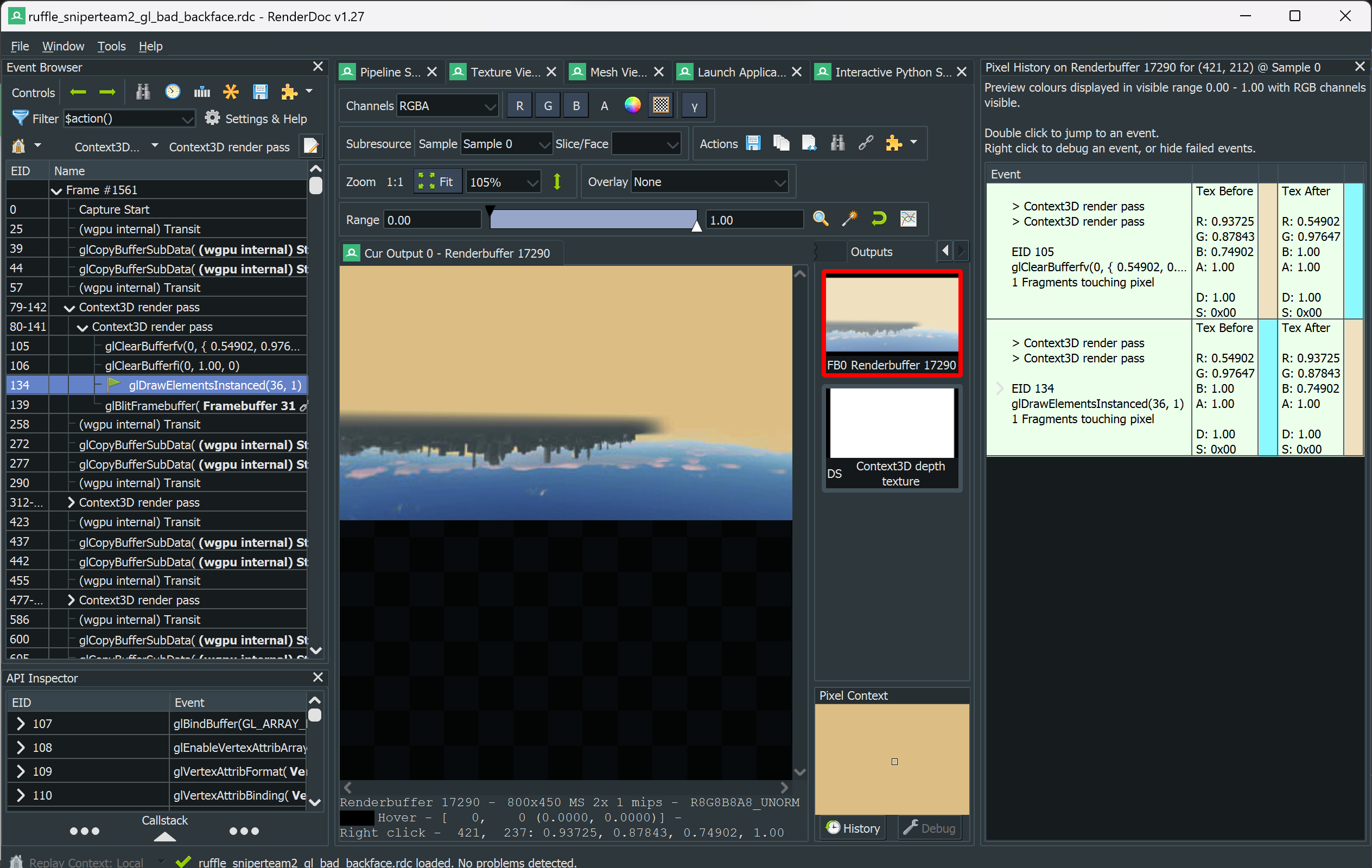Toggle the R red channel
Screen dimensions: 1372x868
(519, 105)
